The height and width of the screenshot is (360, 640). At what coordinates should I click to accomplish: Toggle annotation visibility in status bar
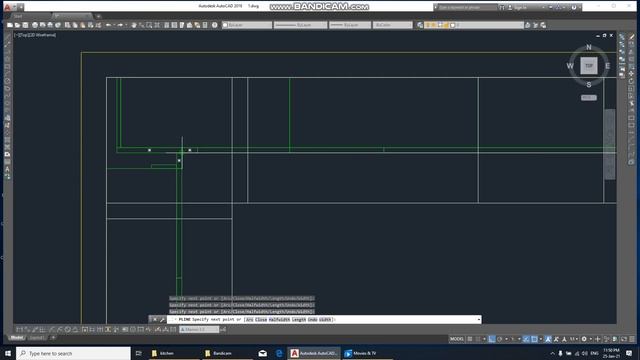(x=548, y=339)
